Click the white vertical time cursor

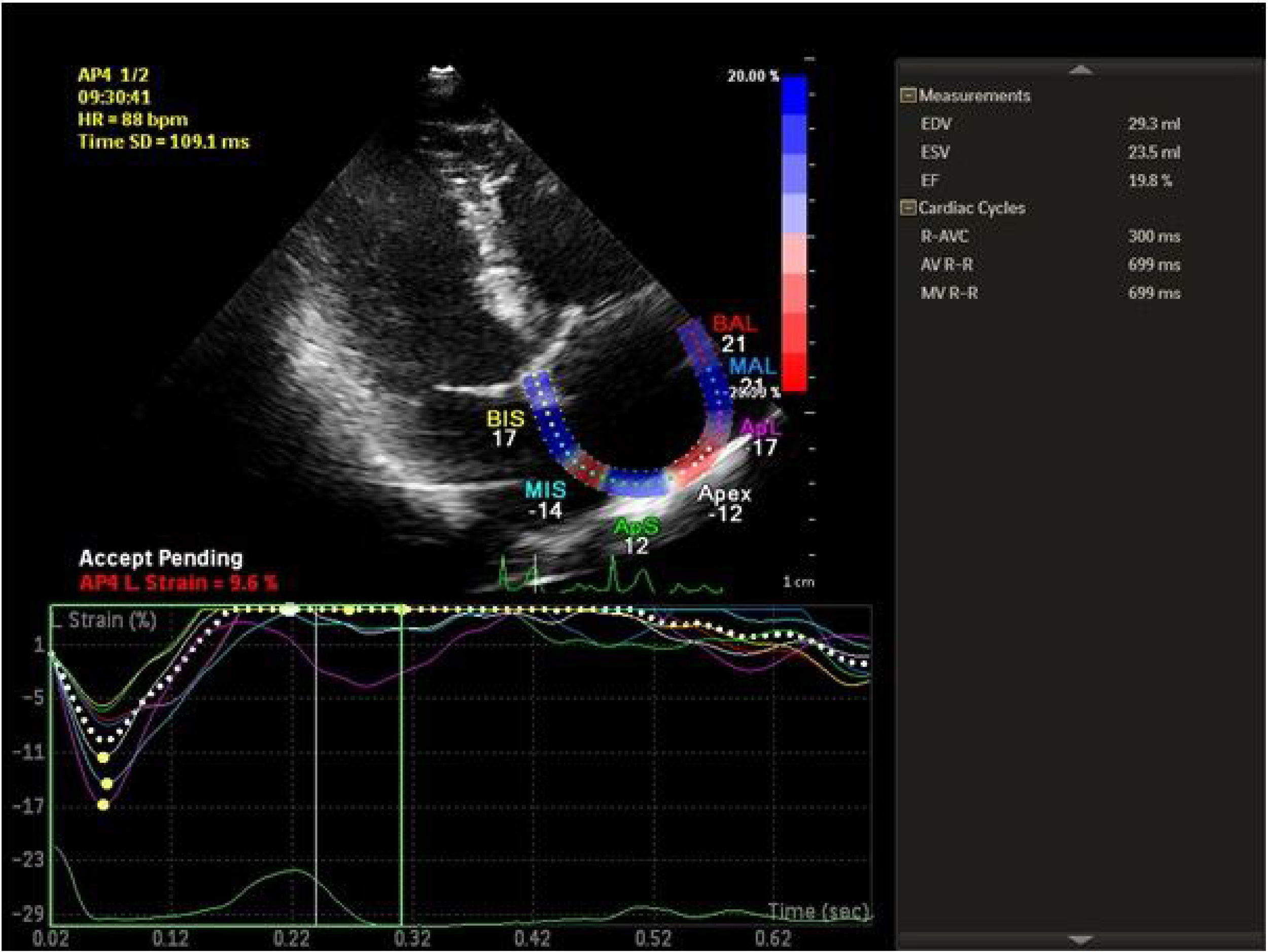coord(316,774)
